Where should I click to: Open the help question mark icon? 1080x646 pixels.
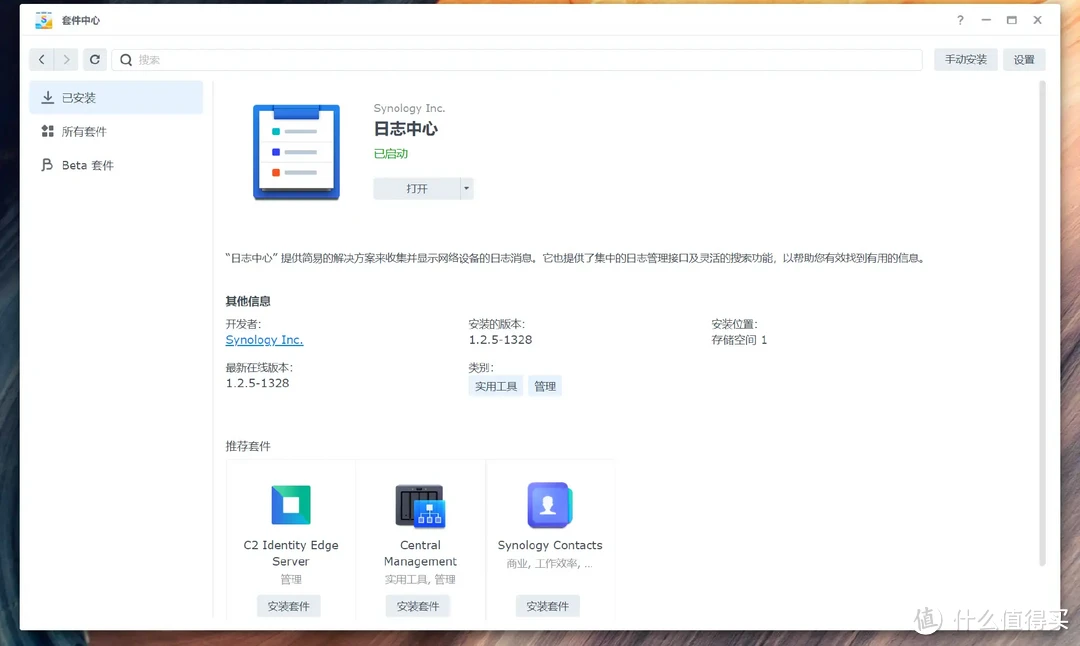(x=959, y=20)
